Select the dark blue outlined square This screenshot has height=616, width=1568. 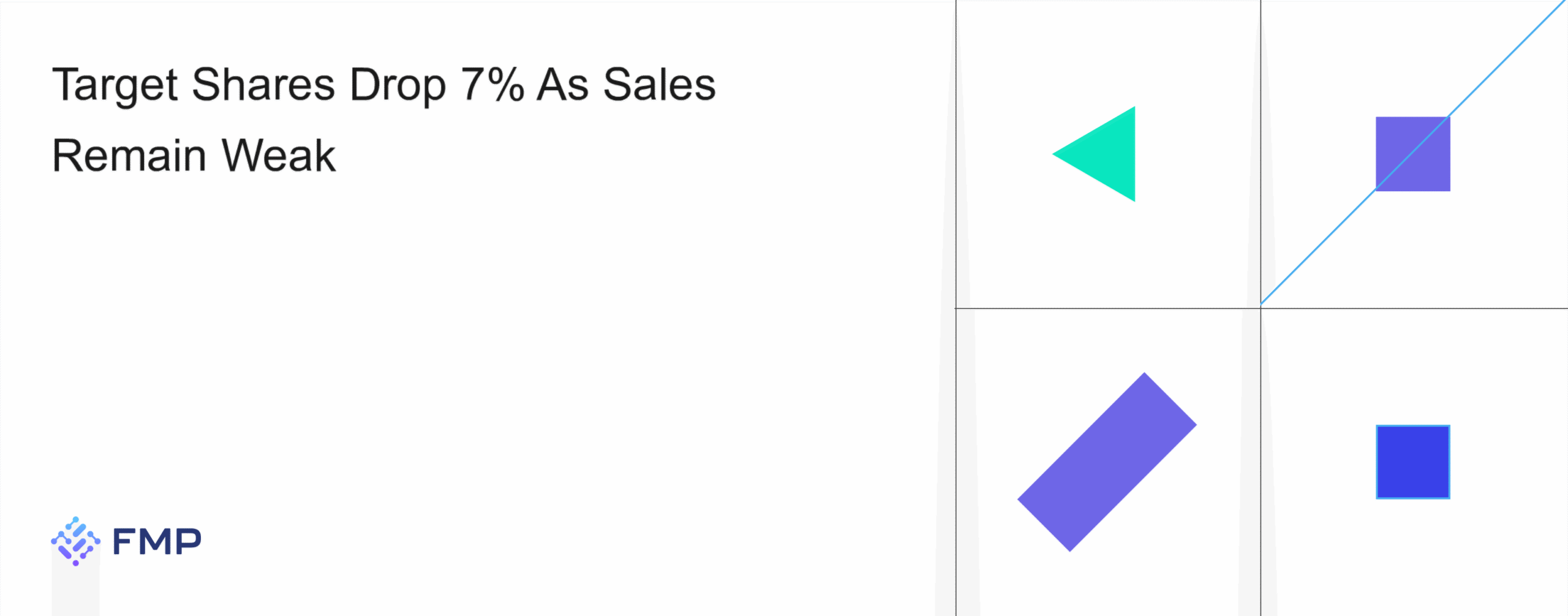pos(1412,462)
